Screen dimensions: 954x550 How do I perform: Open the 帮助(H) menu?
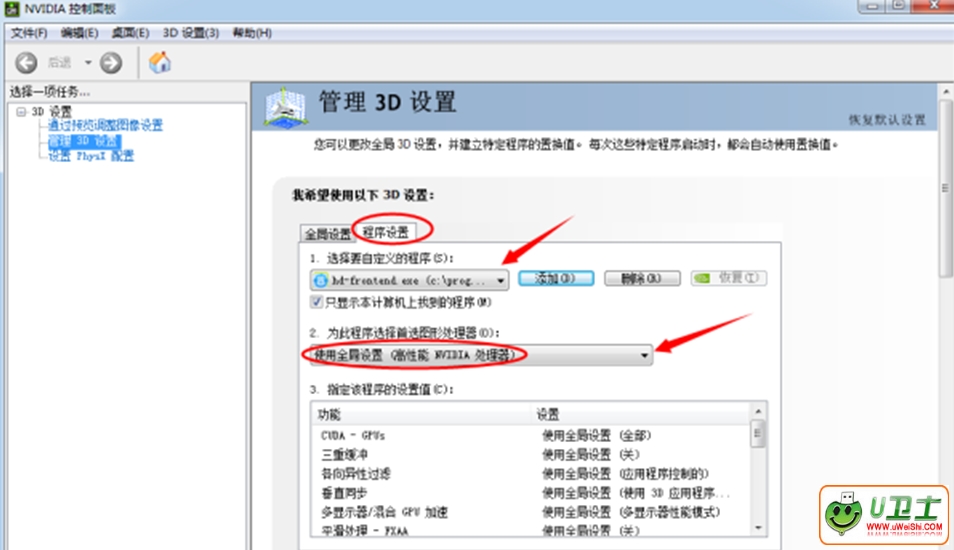point(252,33)
